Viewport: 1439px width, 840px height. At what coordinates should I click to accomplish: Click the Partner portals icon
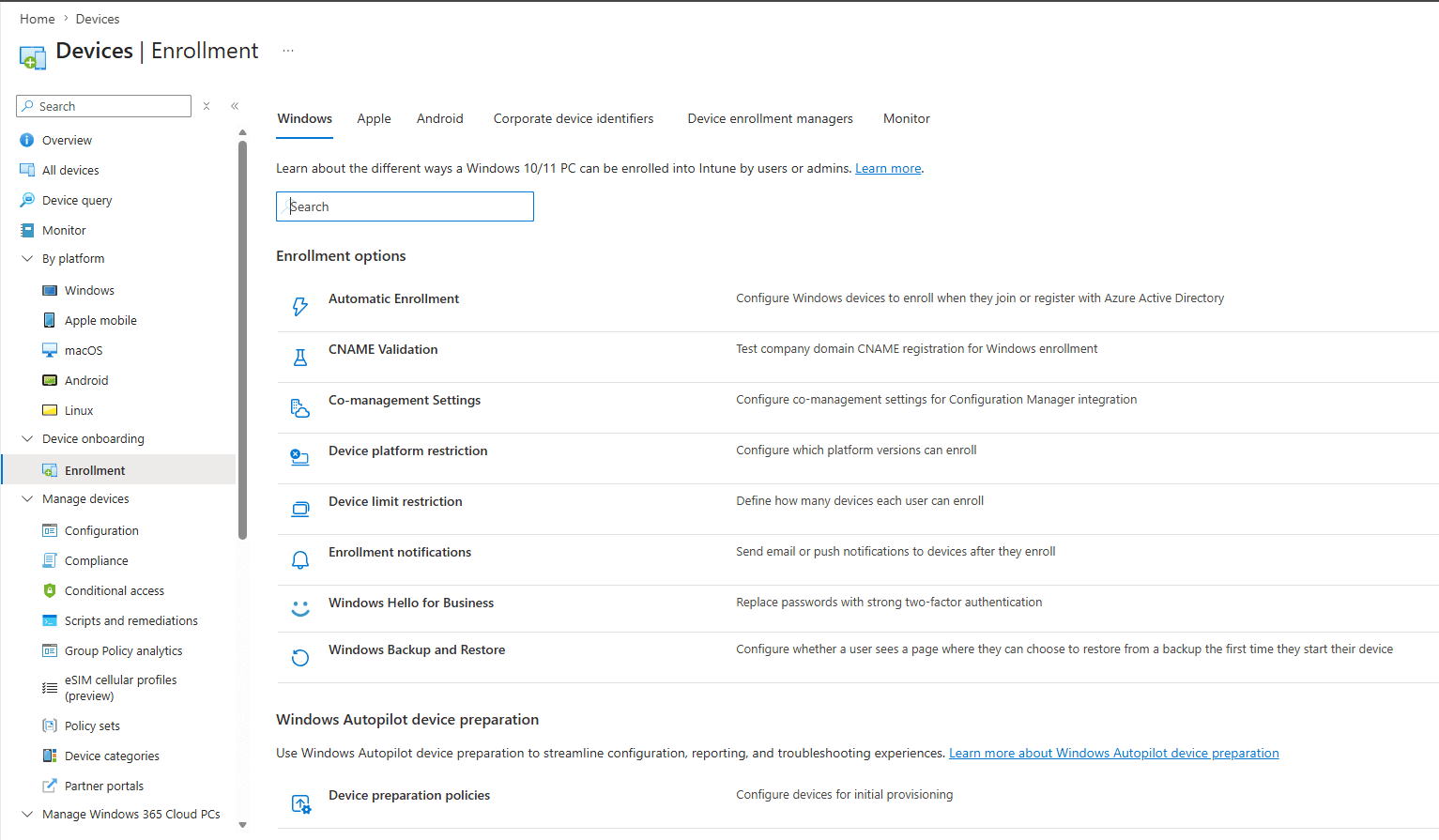pyautogui.click(x=50, y=786)
